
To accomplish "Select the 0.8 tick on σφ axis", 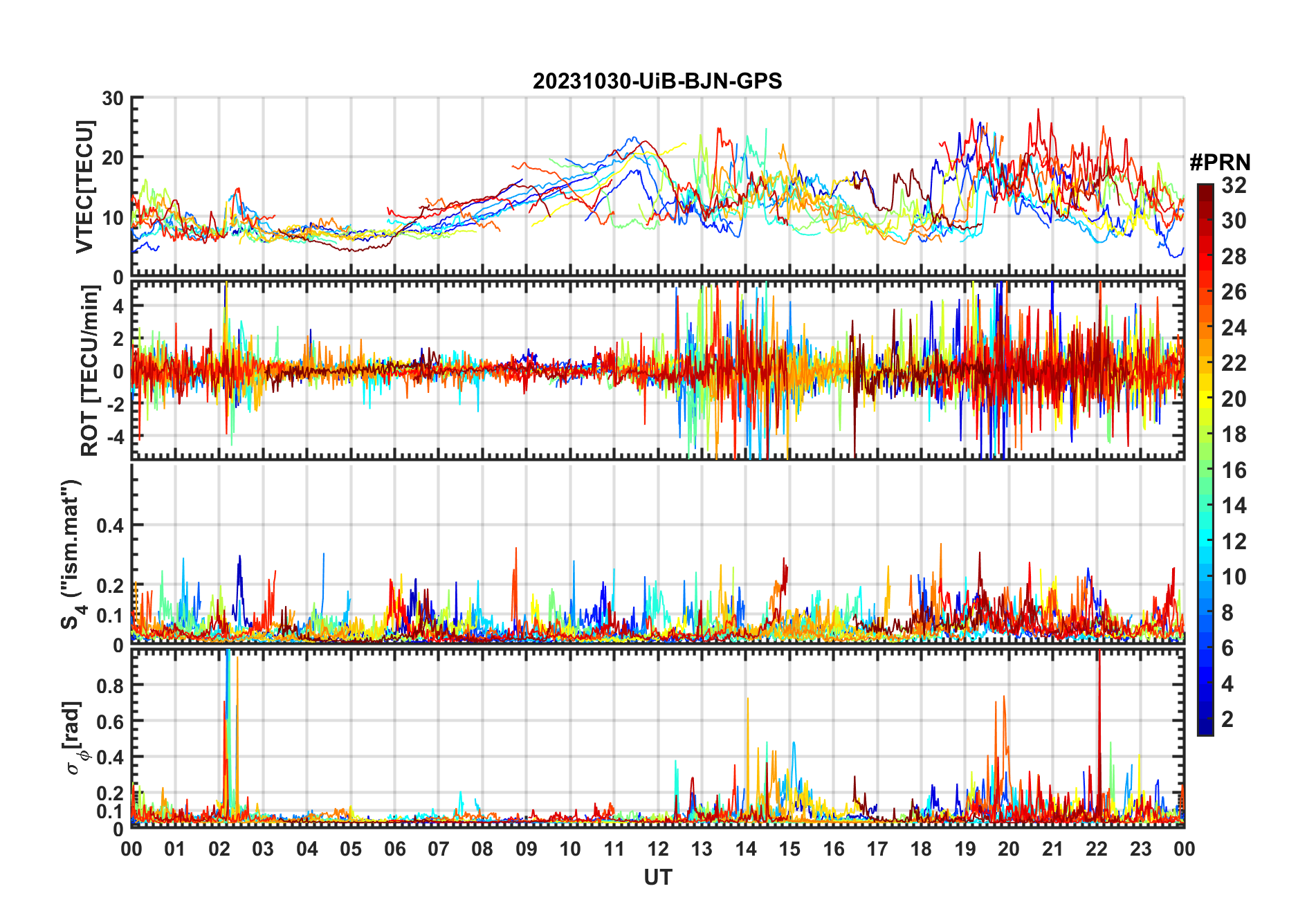I will [x=110, y=686].
